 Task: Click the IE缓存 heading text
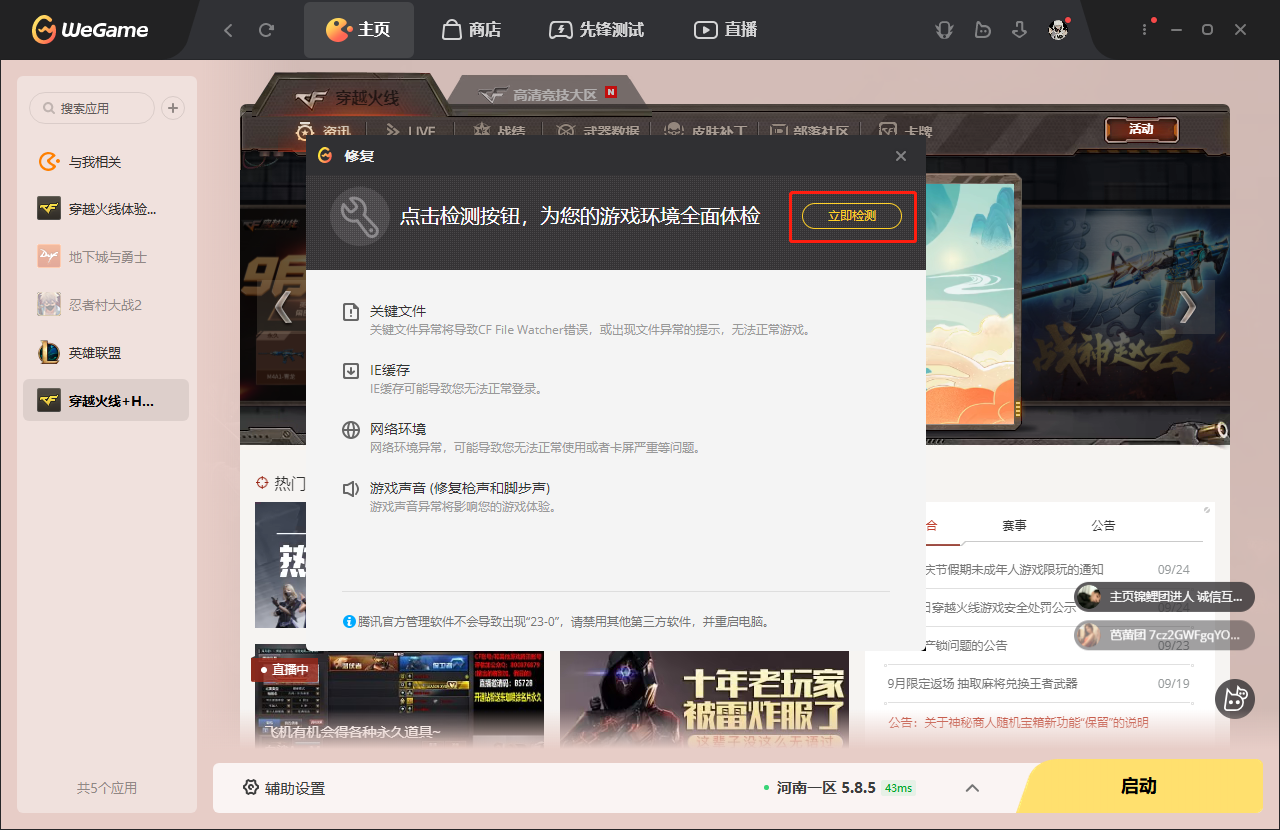tap(390, 370)
